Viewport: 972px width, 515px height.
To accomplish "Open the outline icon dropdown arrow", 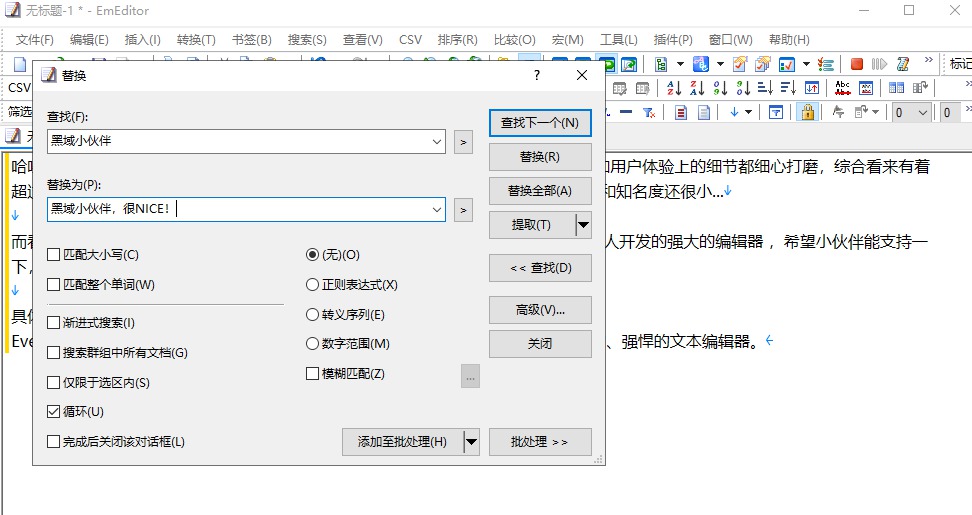I will tap(680, 64).
